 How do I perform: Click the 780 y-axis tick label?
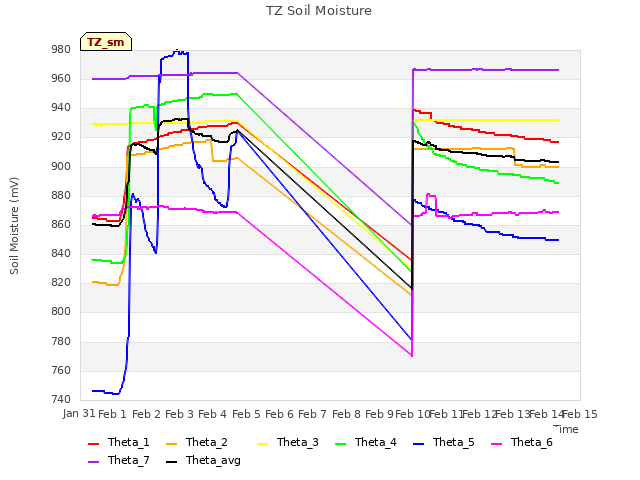(61, 342)
